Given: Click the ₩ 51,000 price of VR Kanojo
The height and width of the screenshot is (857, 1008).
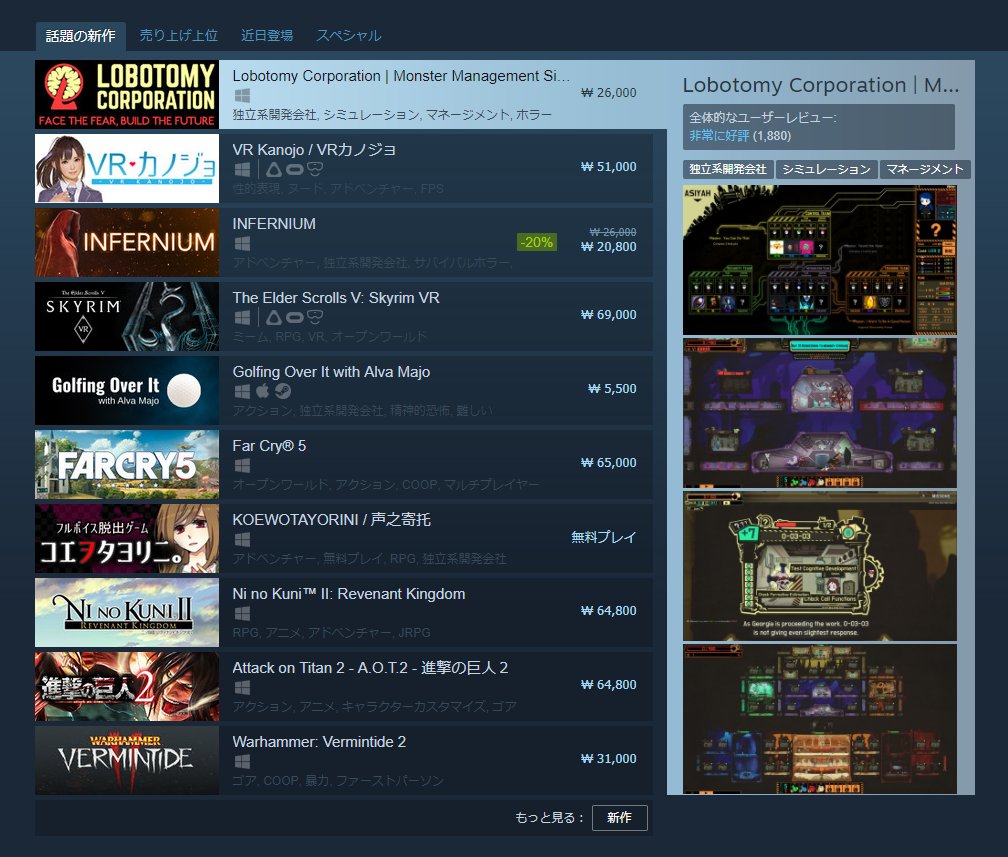Looking at the screenshot, I should pyautogui.click(x=608, y=167).
